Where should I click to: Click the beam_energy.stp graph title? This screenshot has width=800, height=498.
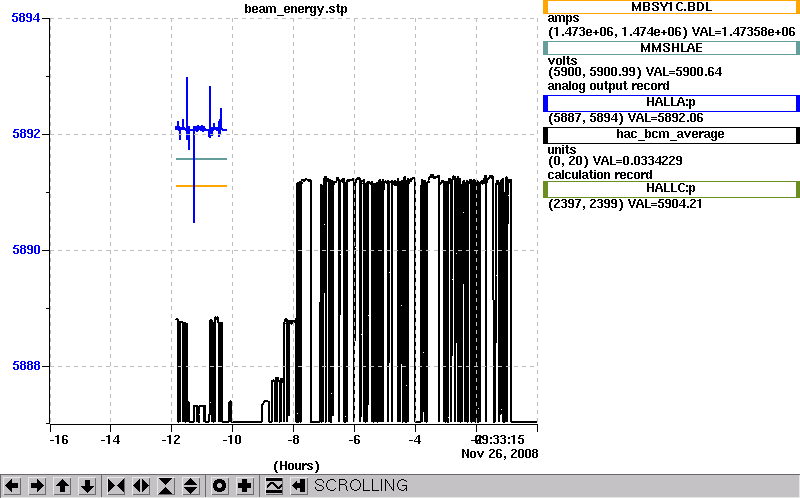tap(296, 9)
